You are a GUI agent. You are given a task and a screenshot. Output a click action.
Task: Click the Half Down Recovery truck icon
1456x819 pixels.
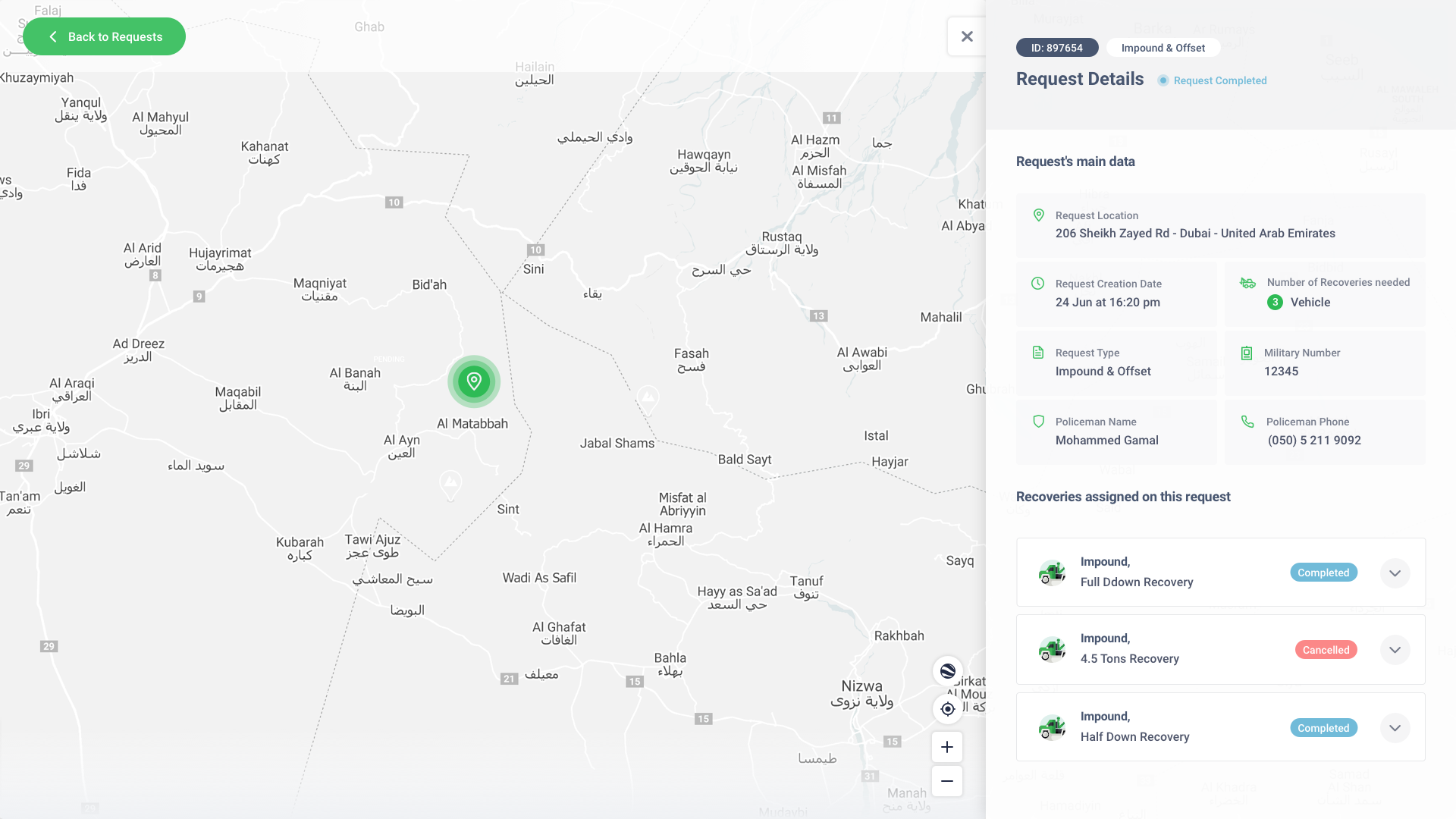[x=1053, y=728]
